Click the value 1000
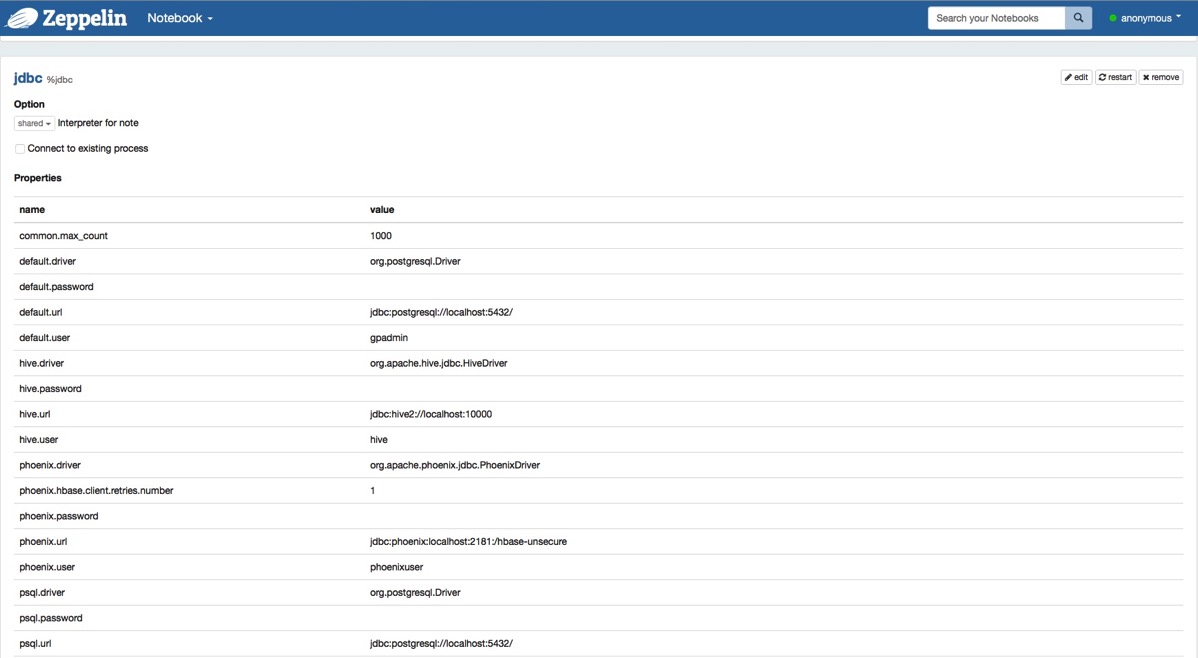 point(380,236)
